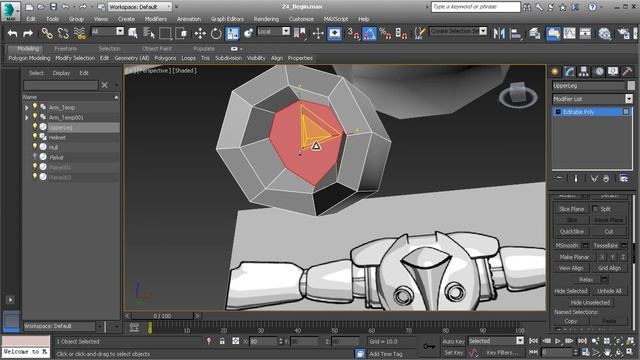Click the X coordinate input field
The image size is (640, 360).
263,341
